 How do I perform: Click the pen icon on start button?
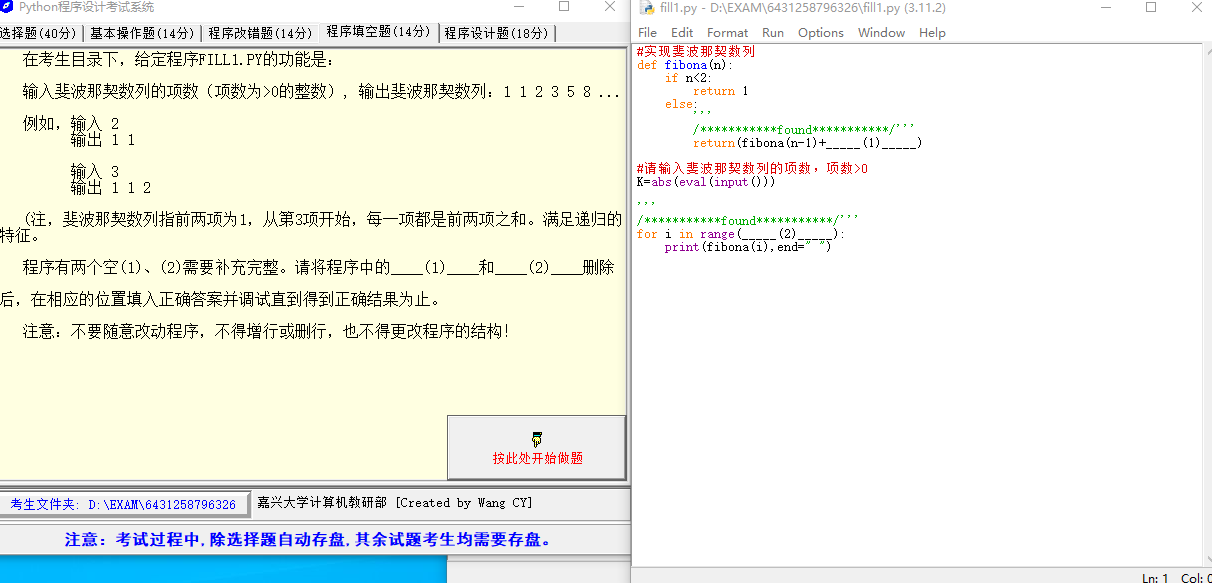pos(537,439)
